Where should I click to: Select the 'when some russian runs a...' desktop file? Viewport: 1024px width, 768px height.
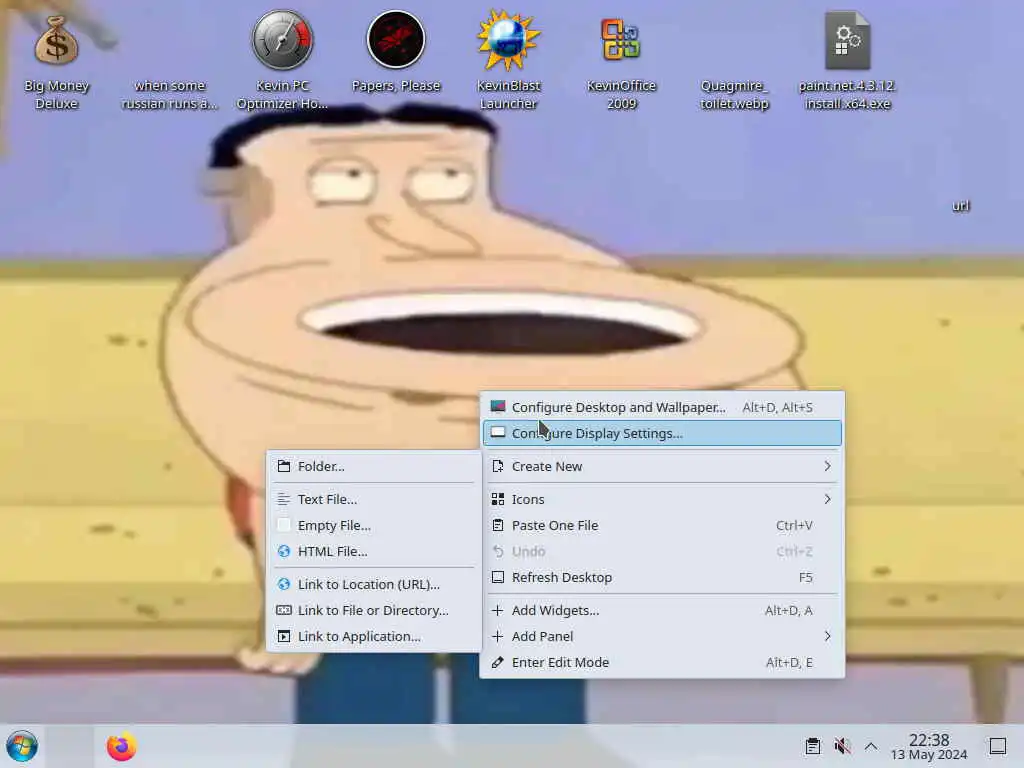click(169, 95)
